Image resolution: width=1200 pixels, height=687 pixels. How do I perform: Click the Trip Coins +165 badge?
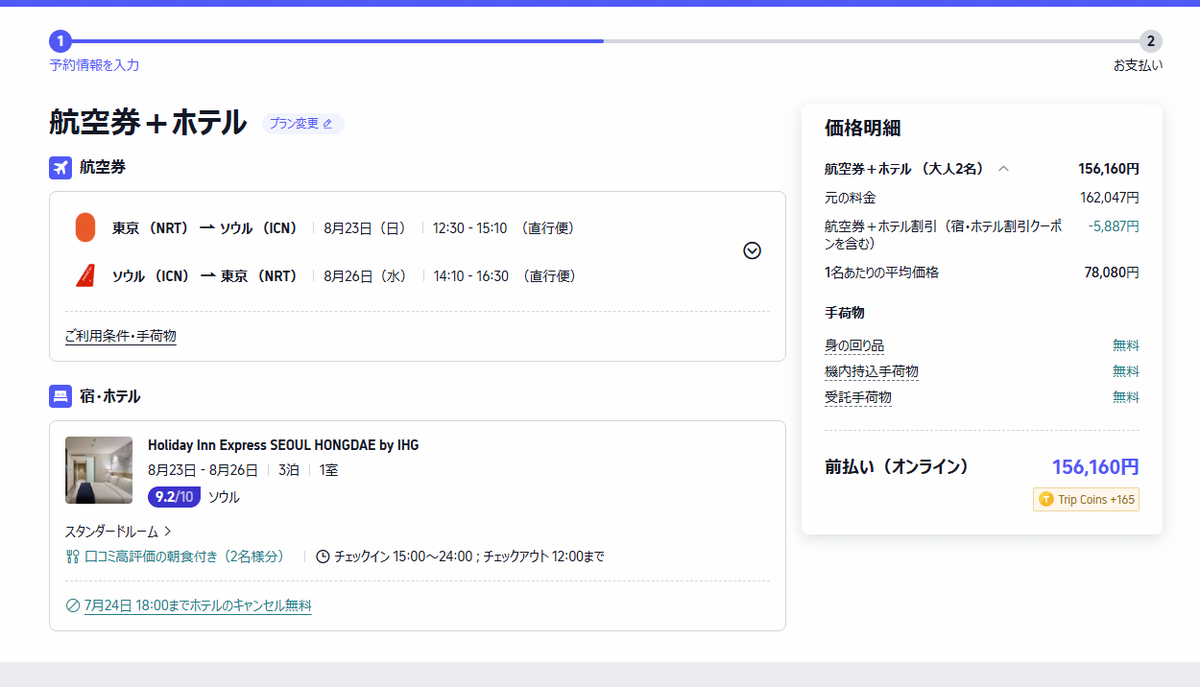[1086, 499]
